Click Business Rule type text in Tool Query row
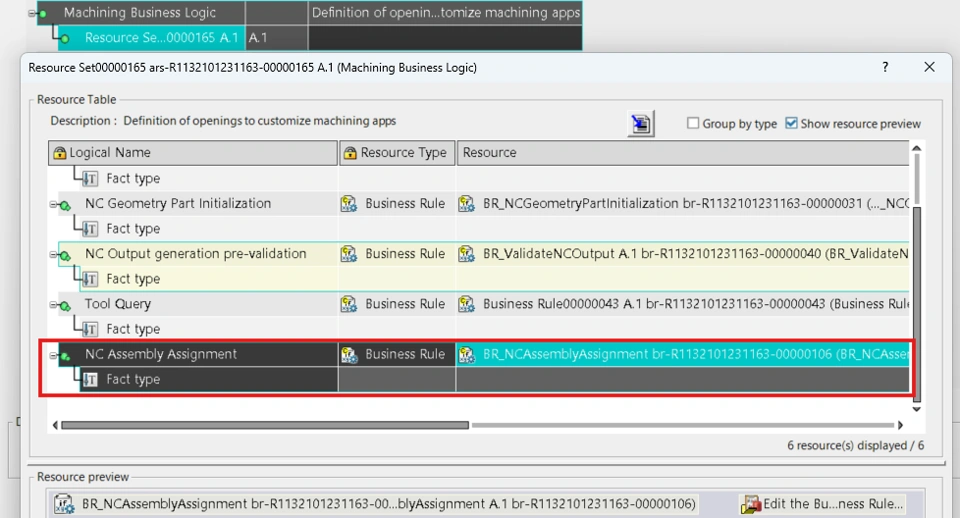 point(405,304)
